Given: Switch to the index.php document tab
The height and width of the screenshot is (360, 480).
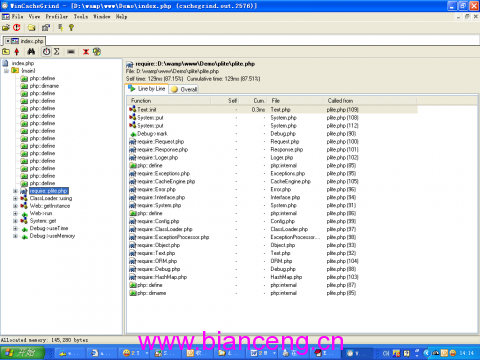Looking at the screenshot, I should (x=24, y=41).
